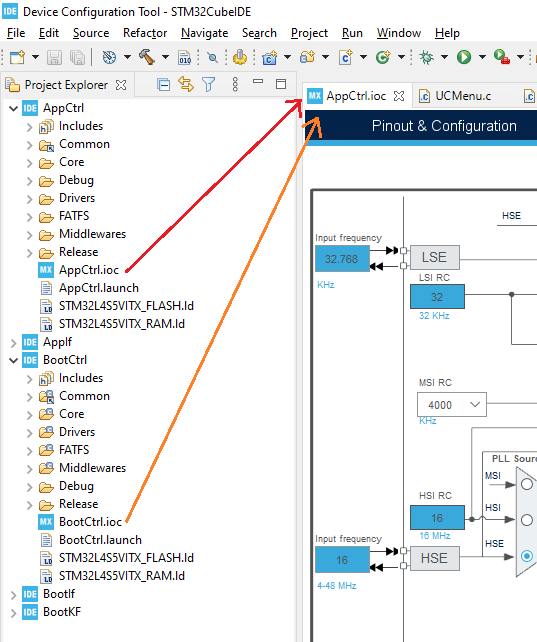Open the Debug dropdown arrow

point(444,57)
